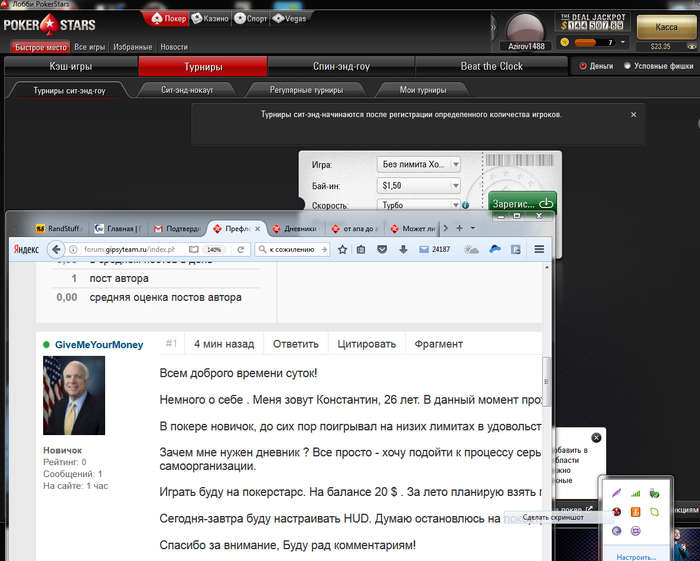
Task: Open the Регулярные турниры sub-tab
Action: point(306,90)
